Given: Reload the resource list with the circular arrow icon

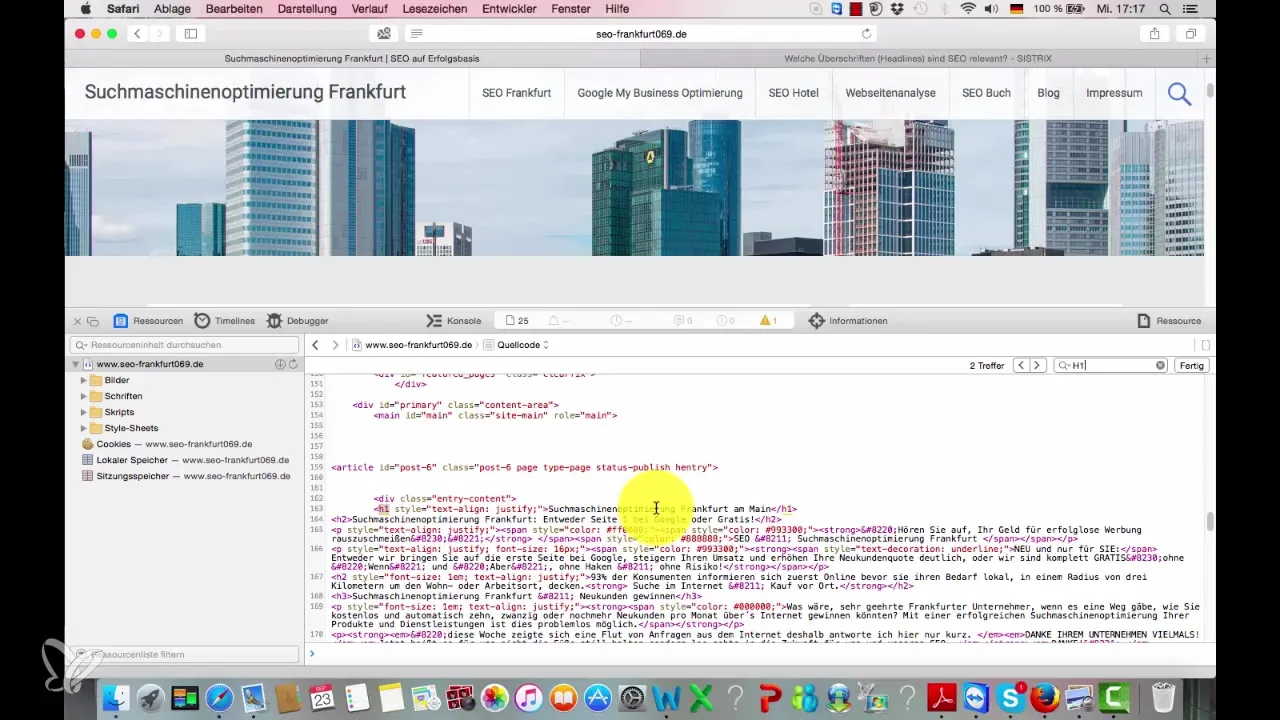Looking at the screenshot, I should (x=293, y=364).
